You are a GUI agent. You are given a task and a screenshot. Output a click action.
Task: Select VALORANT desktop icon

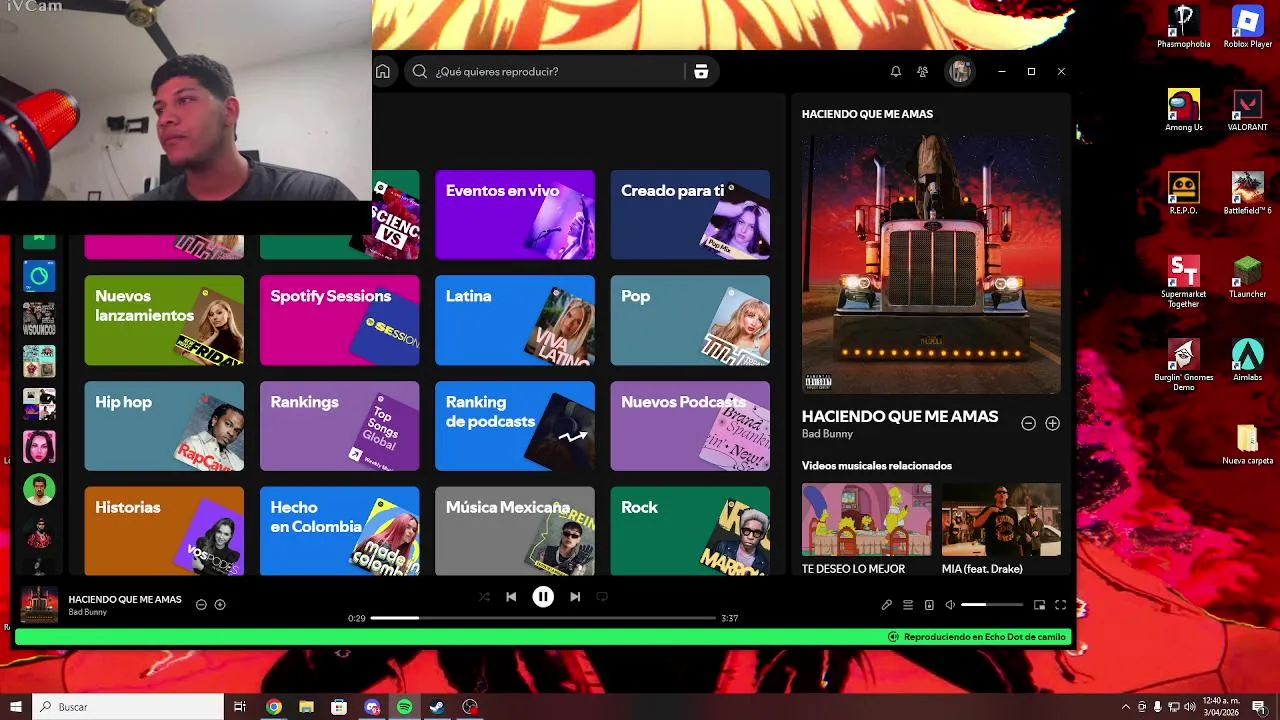(x=1247, y=110)
